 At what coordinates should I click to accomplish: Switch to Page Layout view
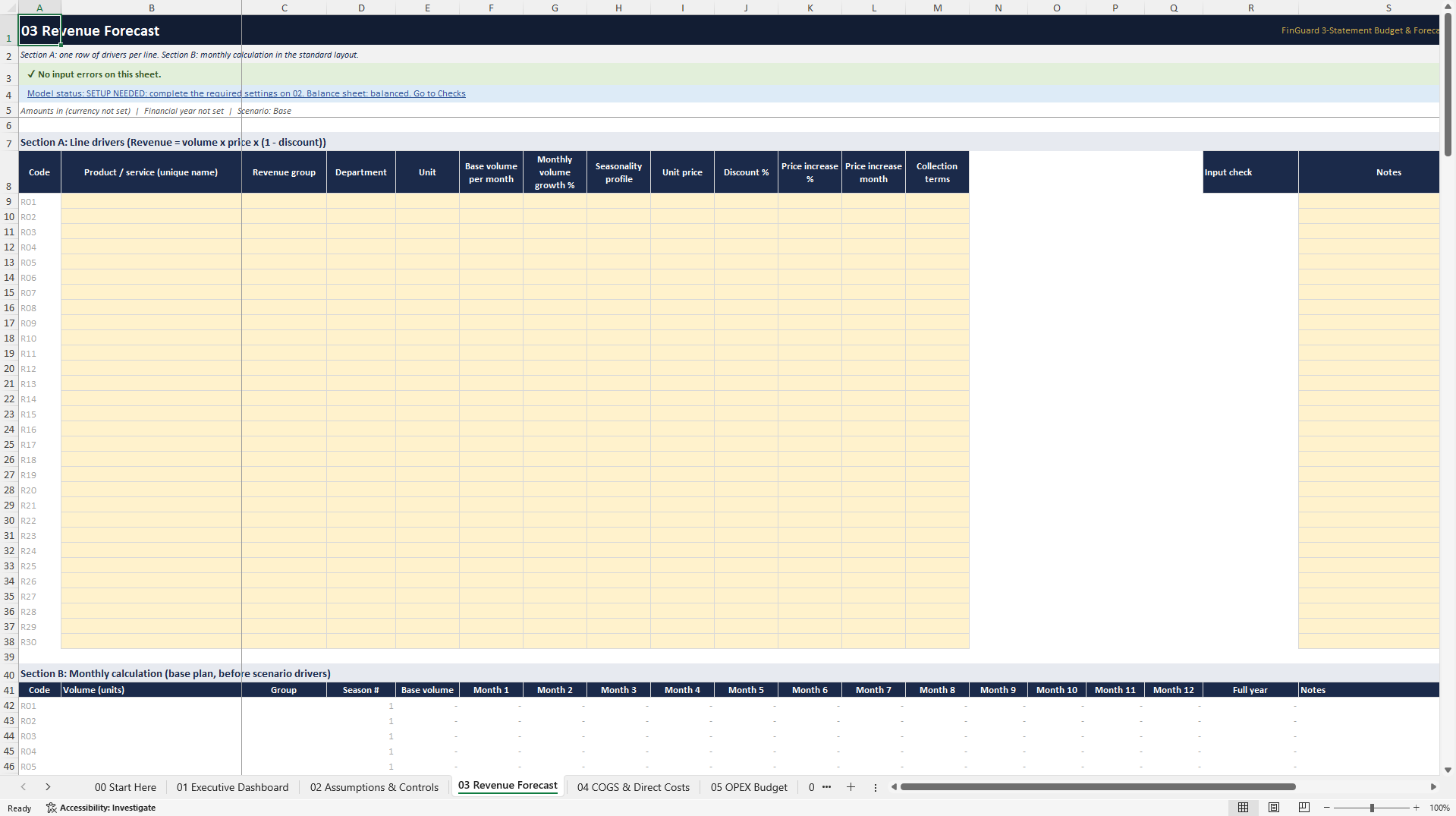[1274, 808]
